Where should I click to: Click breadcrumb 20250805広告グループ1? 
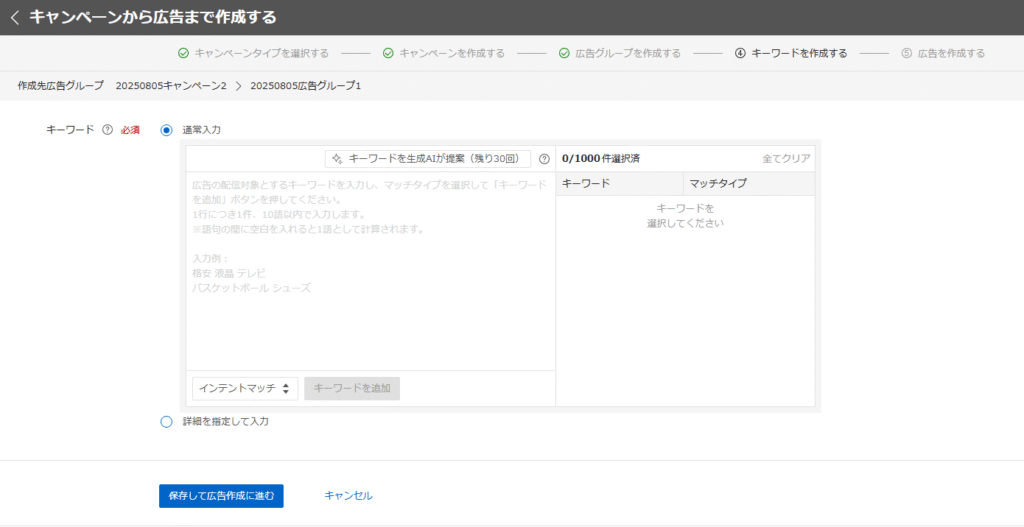(x=306, y=86)
